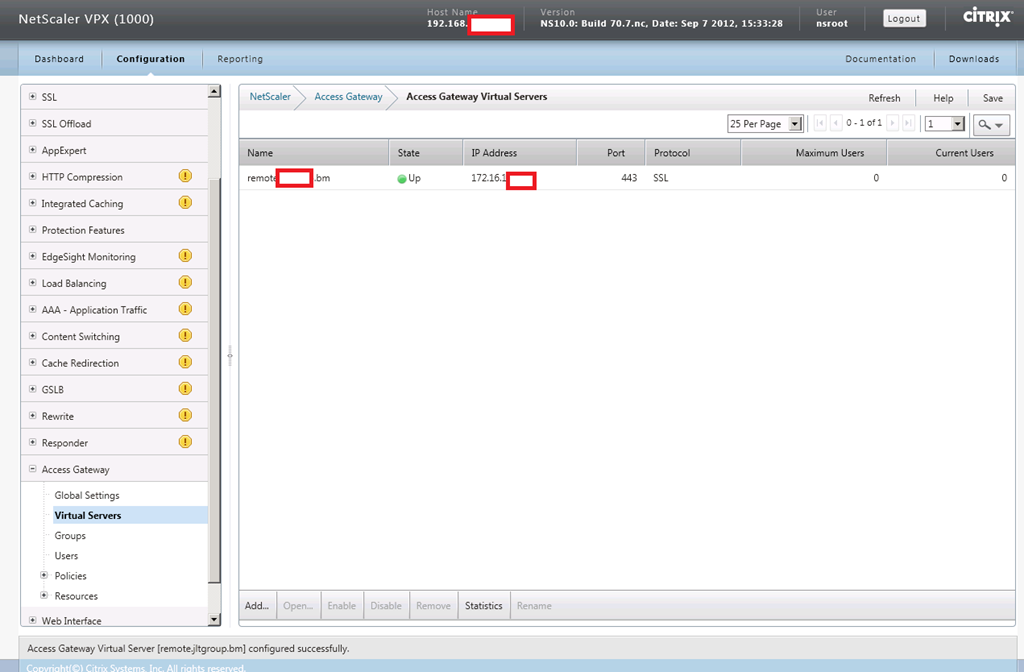Image resolution: width=1024 pixels, height=672 pixels.
Task: Click the EdgeSight Monitoring warning icon
Action: pyautogui.click(x=185, y=255)
